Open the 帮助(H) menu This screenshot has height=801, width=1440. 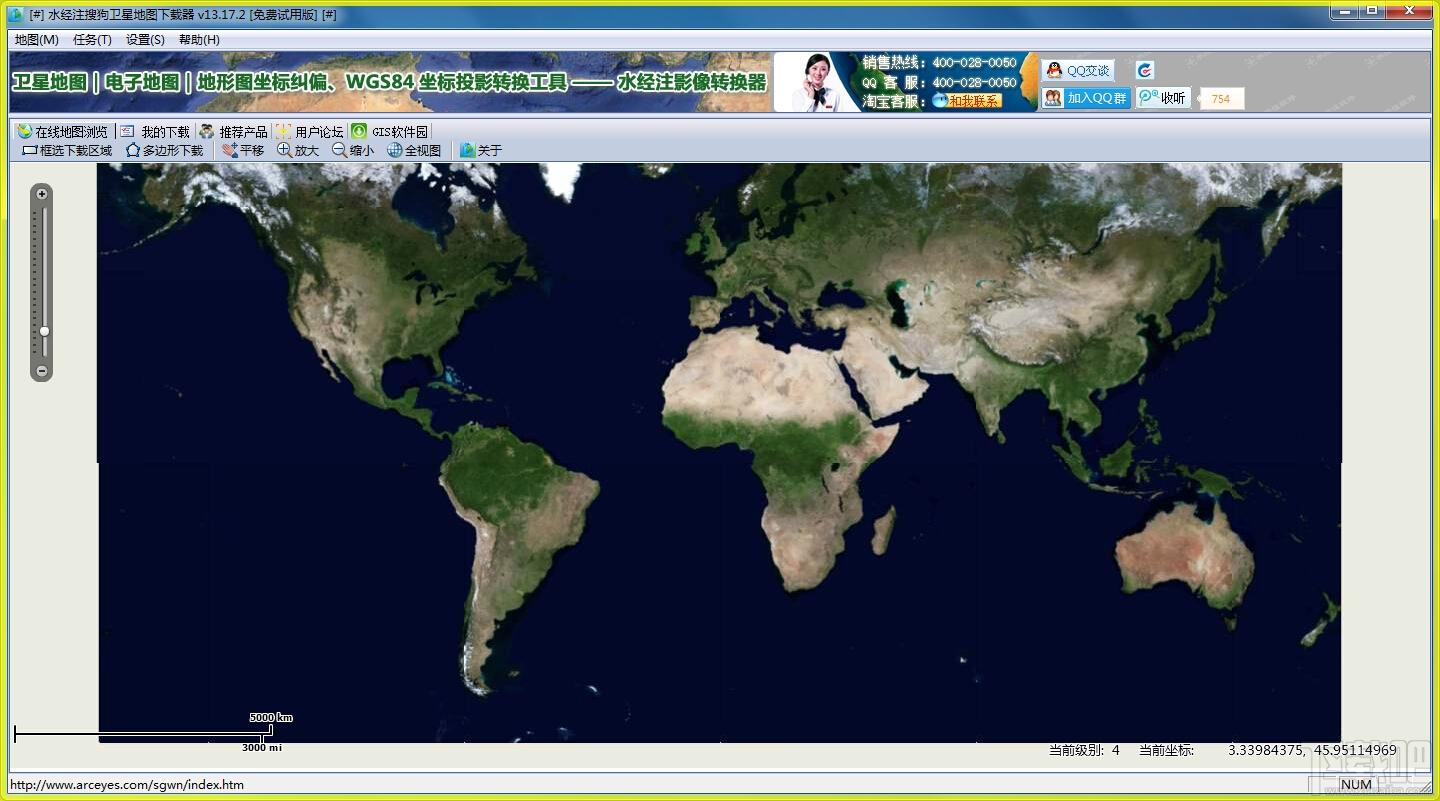click(199, 40)
